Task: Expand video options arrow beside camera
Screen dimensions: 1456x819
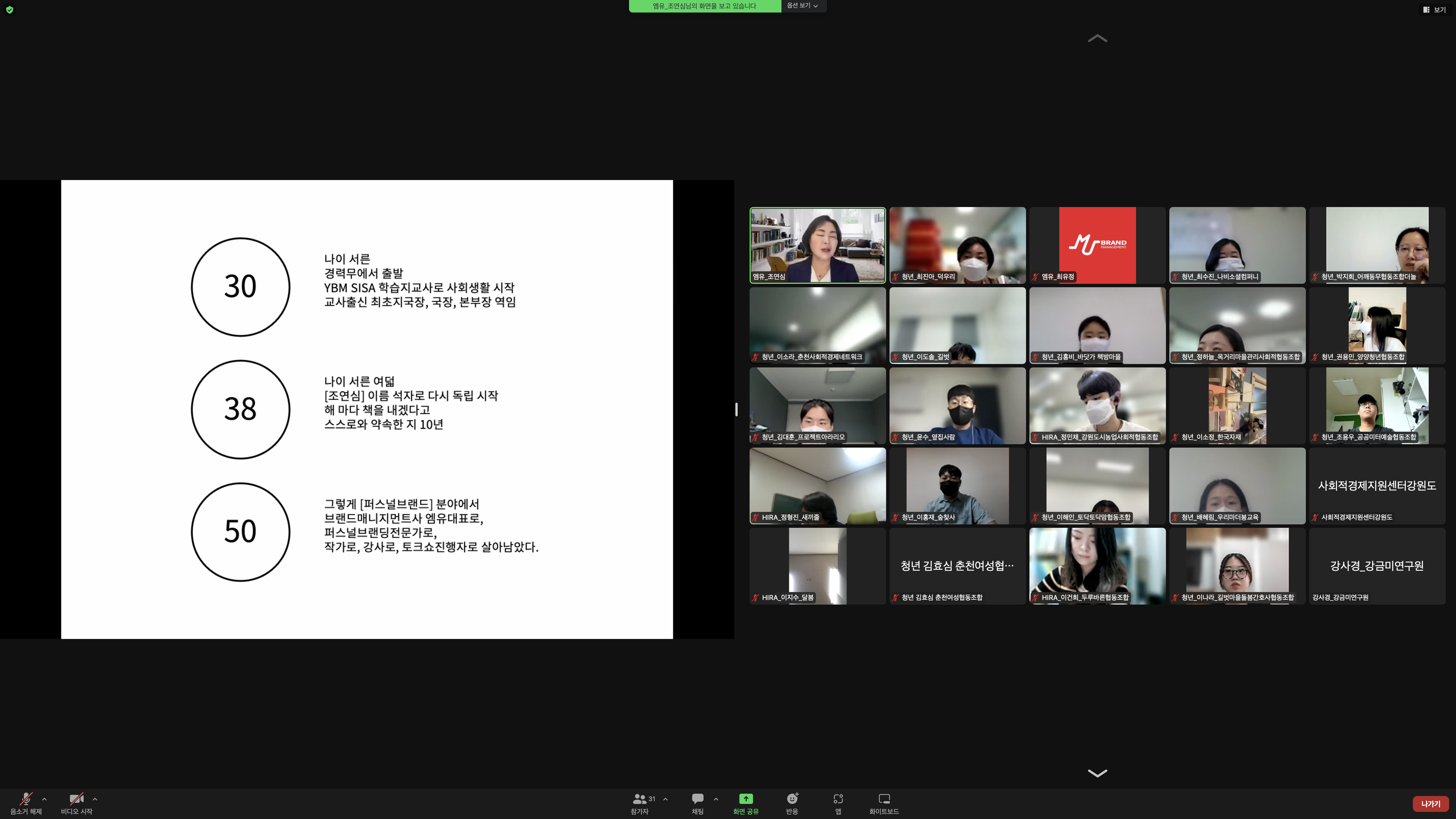Action: pos(95,799)
